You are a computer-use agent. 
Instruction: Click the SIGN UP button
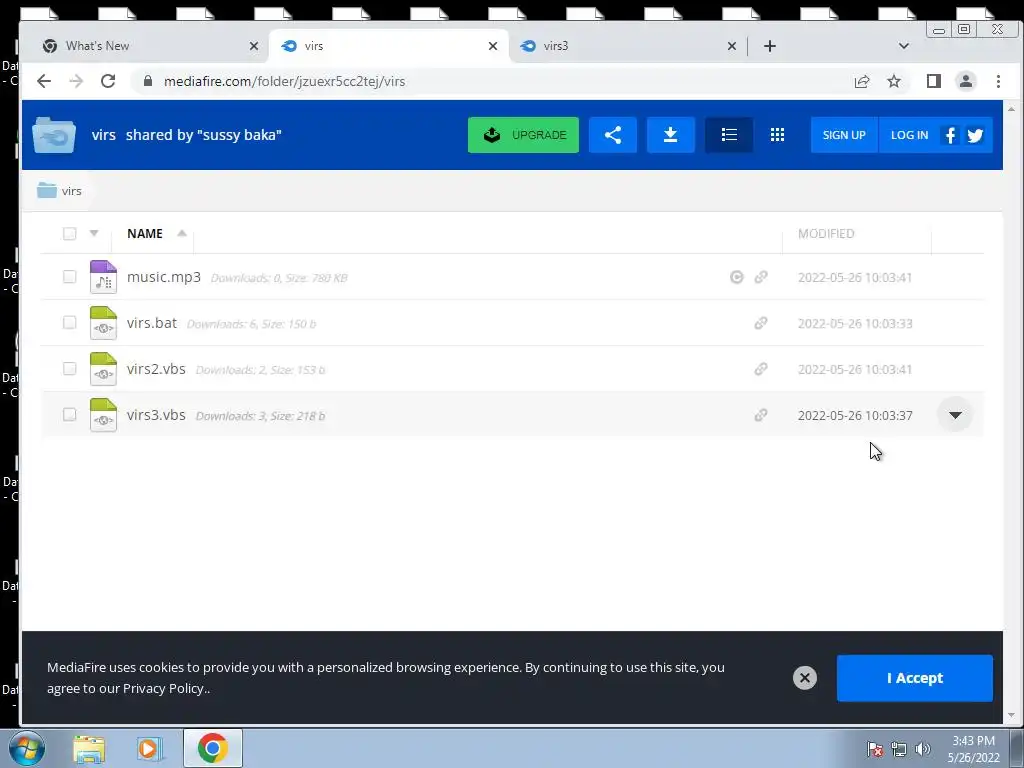point(844,135)
